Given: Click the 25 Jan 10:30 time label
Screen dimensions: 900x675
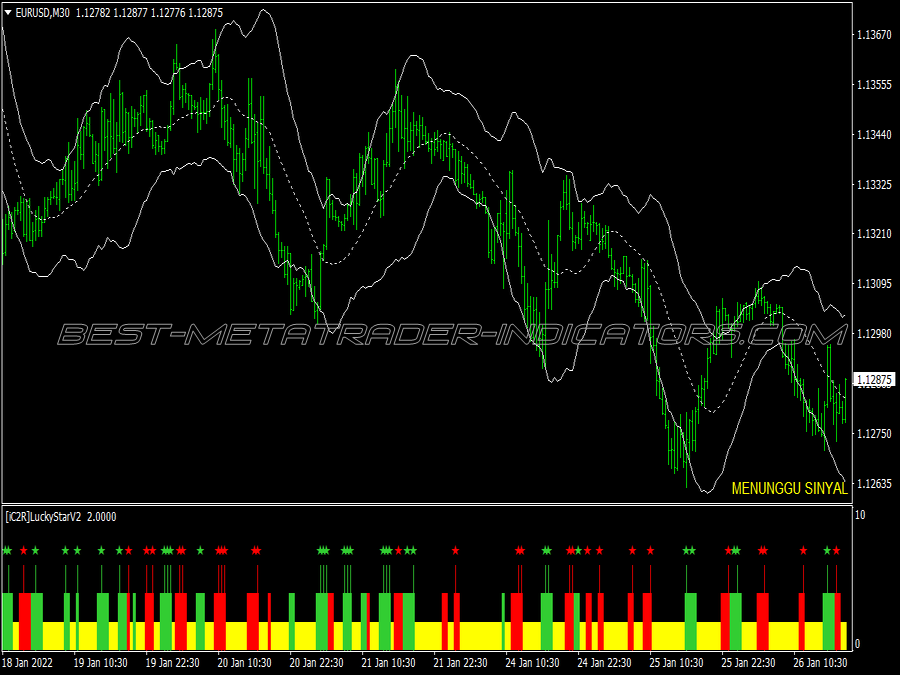Looking at the screenshot, I should point(677,663).
